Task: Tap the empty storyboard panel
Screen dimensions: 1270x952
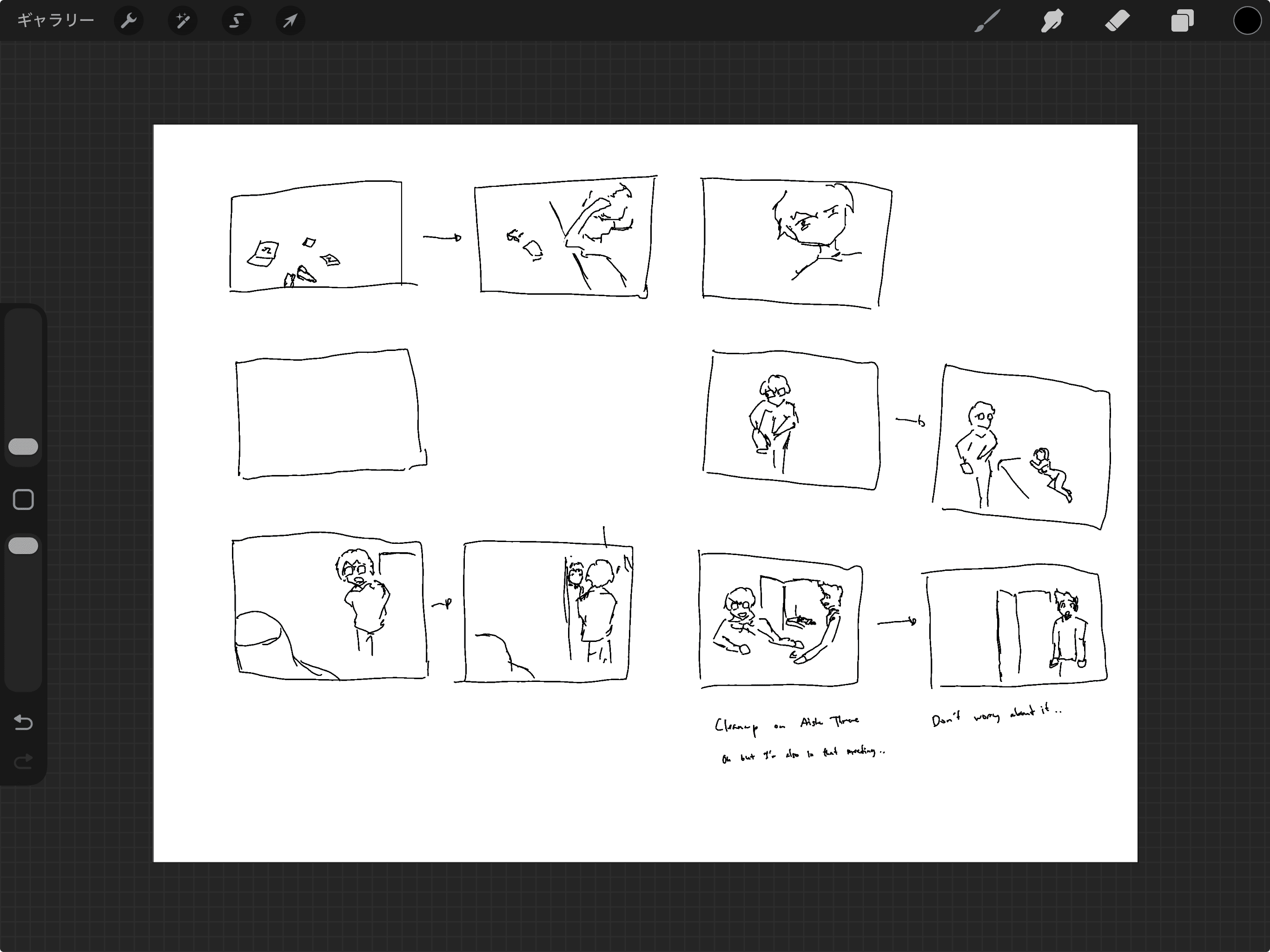Action: (x=331, y=413)
